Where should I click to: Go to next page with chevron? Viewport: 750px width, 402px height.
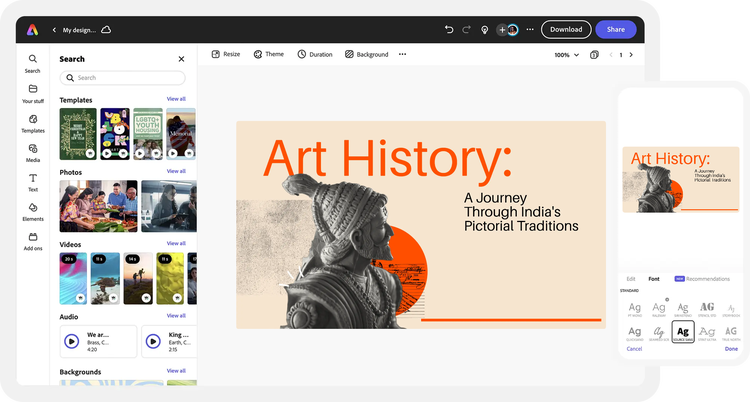[x=631, y=55]
